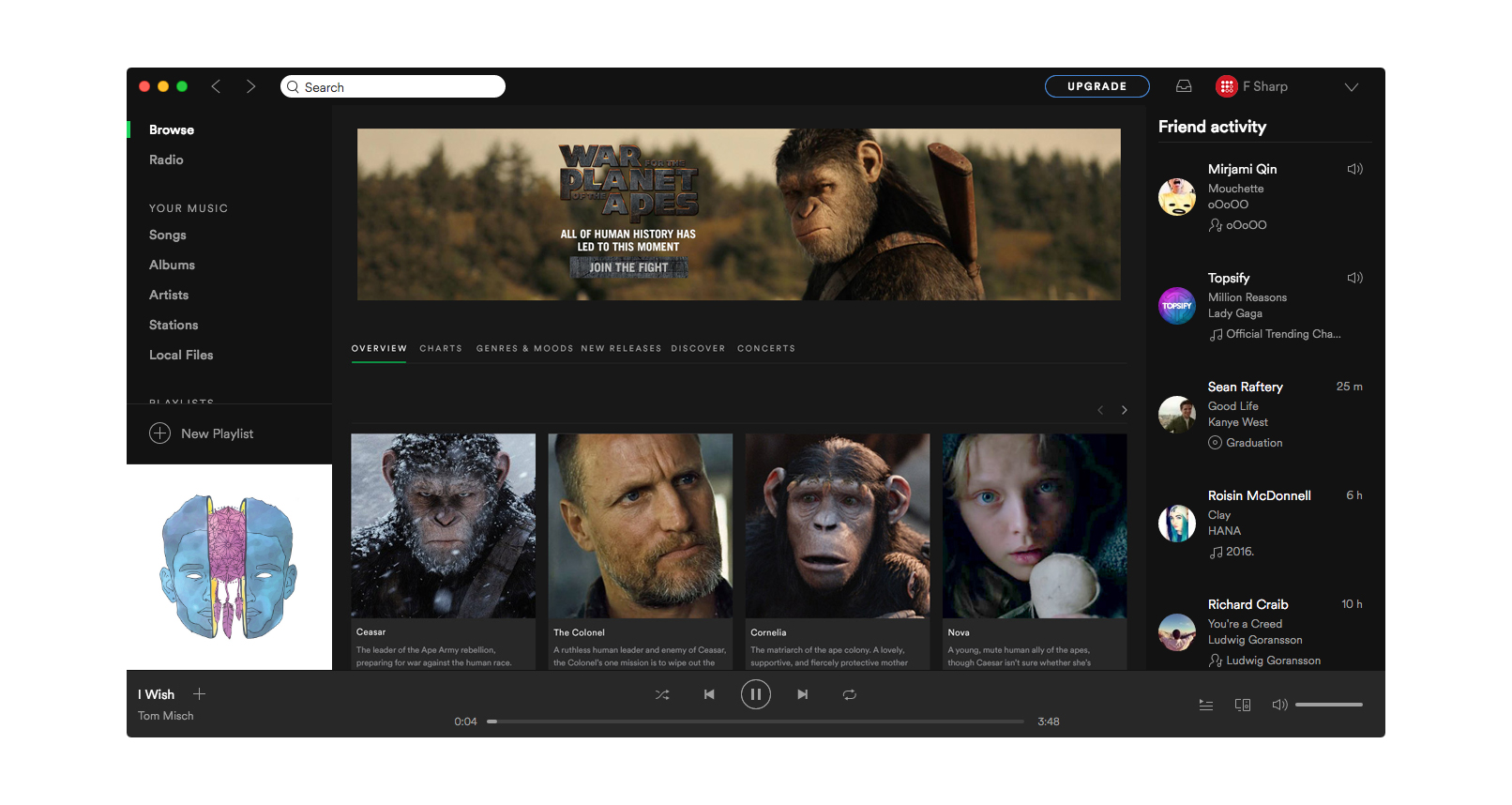Screen dimensions: 1512x805
Task: Open Official Trending Cha... playlist link
Action: [x=1283, y=334]
